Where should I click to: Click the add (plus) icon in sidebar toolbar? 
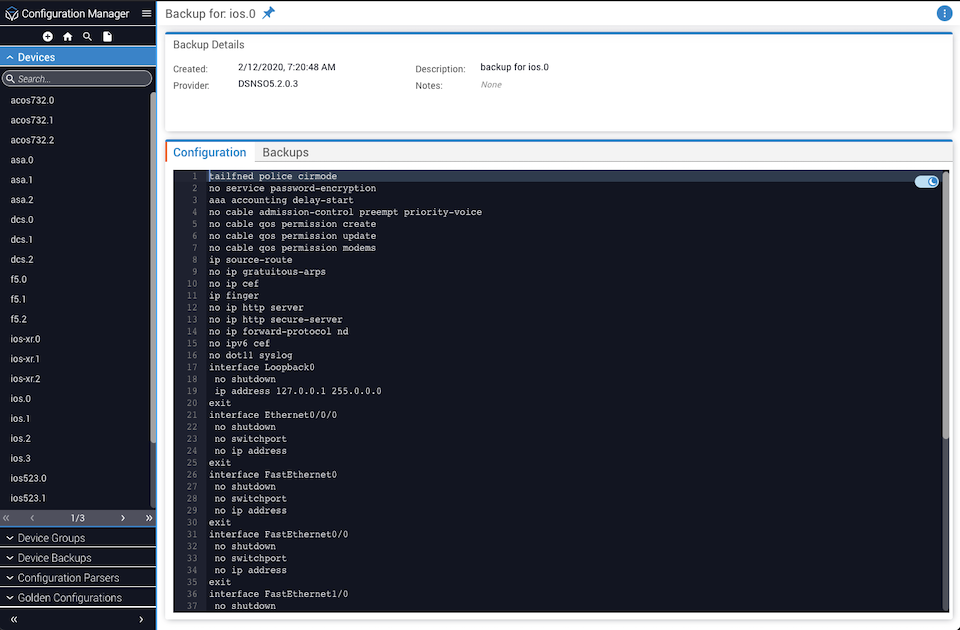pos(48,37)
